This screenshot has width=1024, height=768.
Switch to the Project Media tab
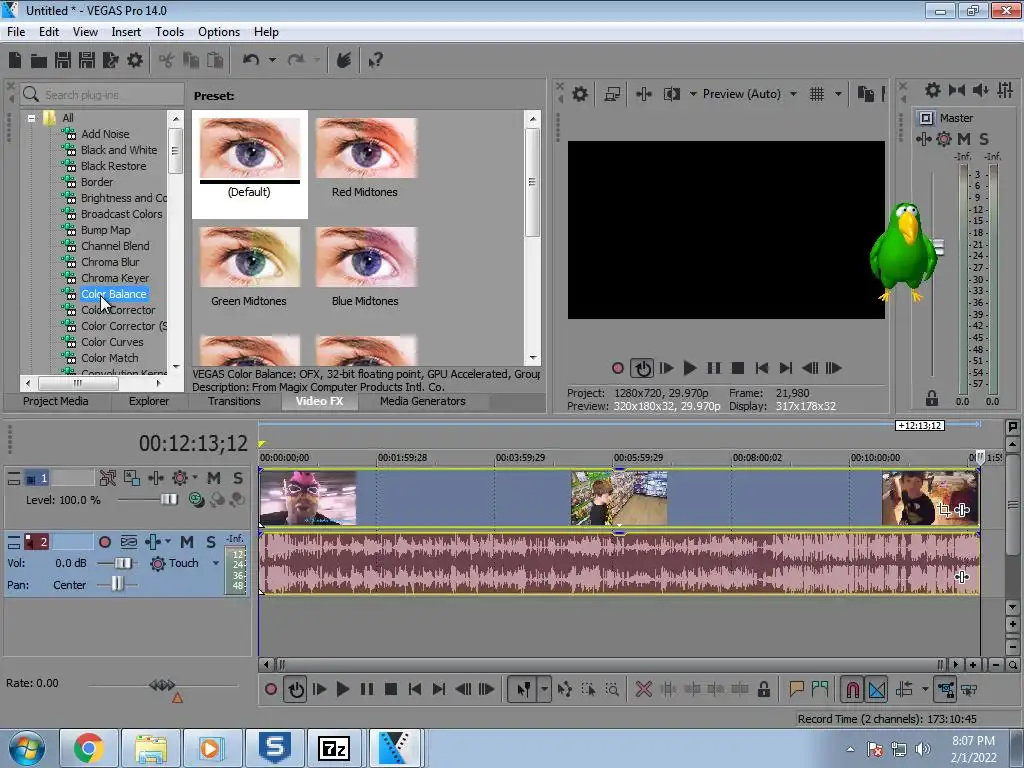coord(56,402)
